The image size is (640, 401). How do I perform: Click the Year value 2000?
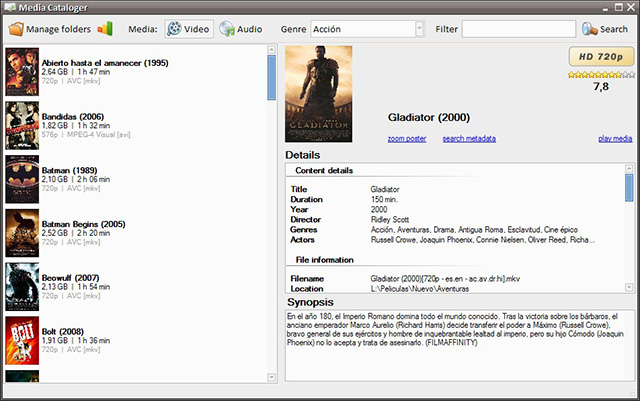[x=379, y=209]
